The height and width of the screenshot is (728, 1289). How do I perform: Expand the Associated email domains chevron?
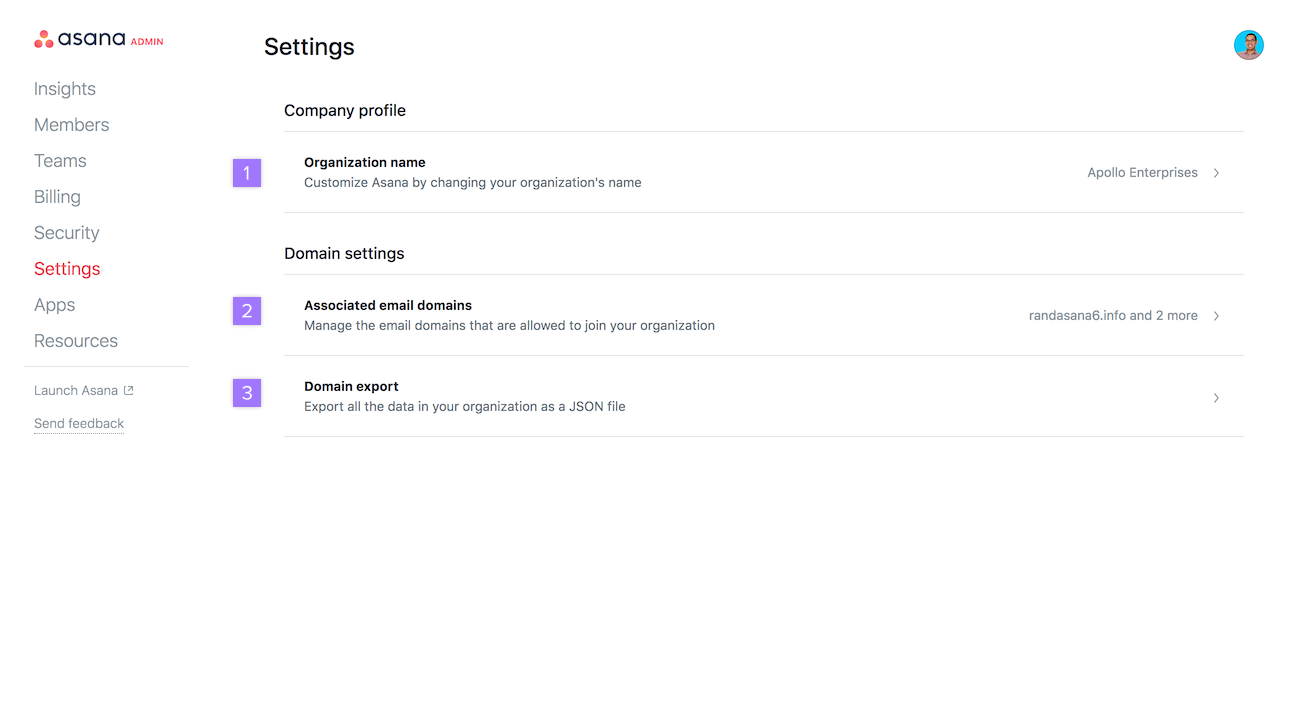[1216, 316]
